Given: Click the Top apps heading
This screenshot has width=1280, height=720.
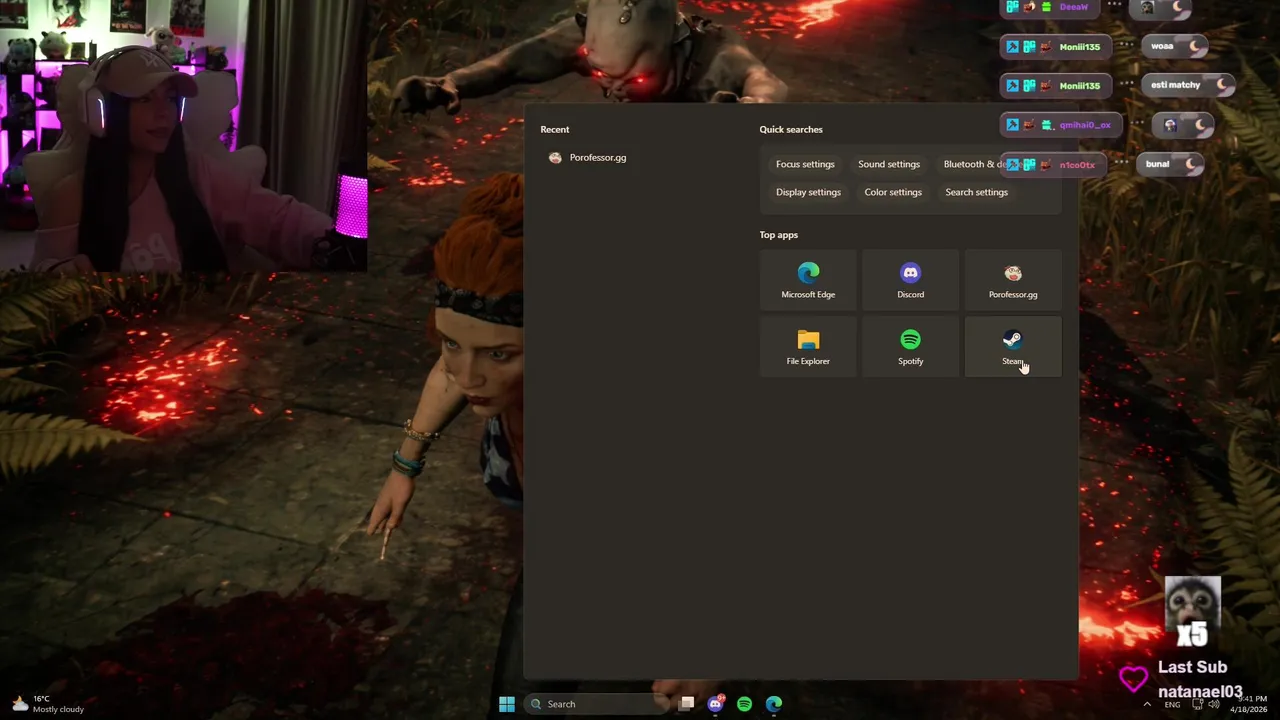Looking at the screenshot, I should coord(779,235).
